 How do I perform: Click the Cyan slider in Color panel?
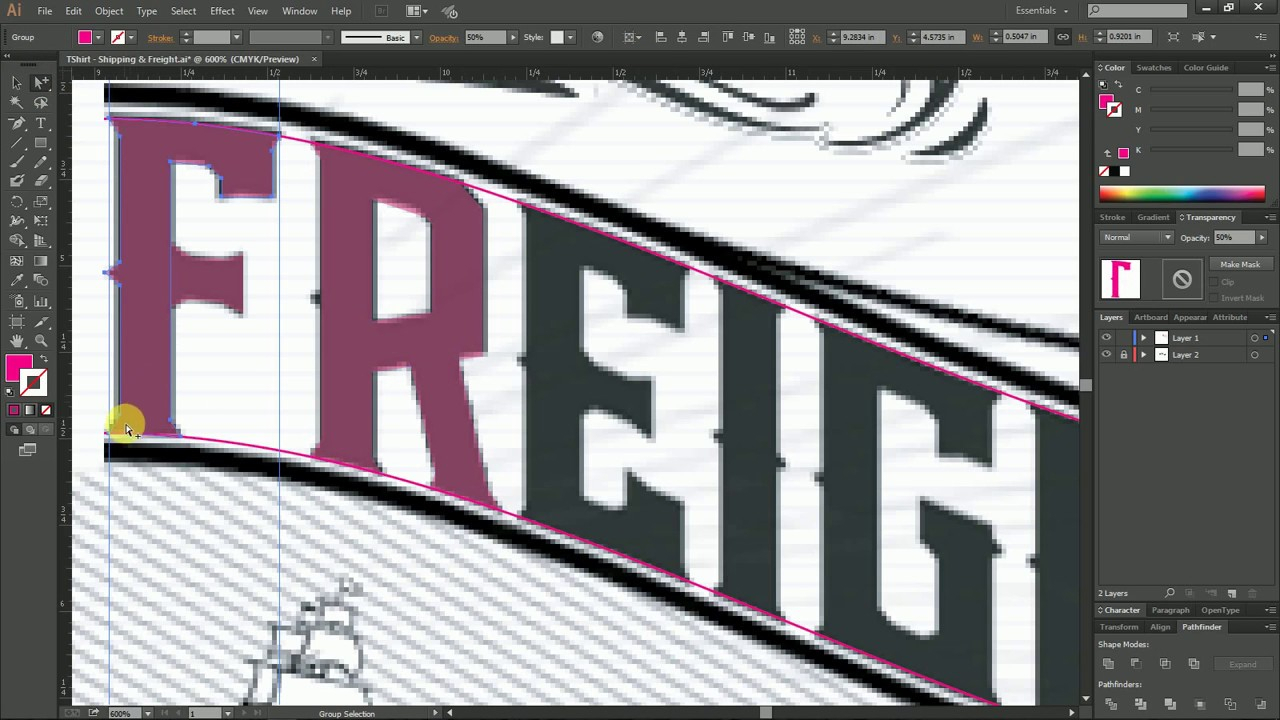[1191, 90]
